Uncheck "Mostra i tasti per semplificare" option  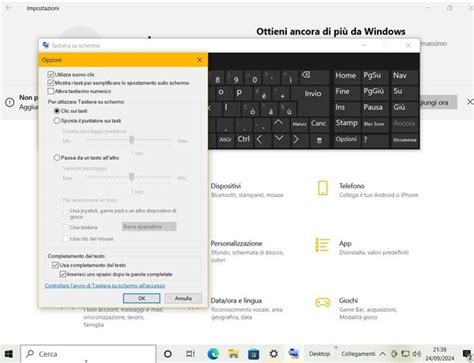[51, 83]
